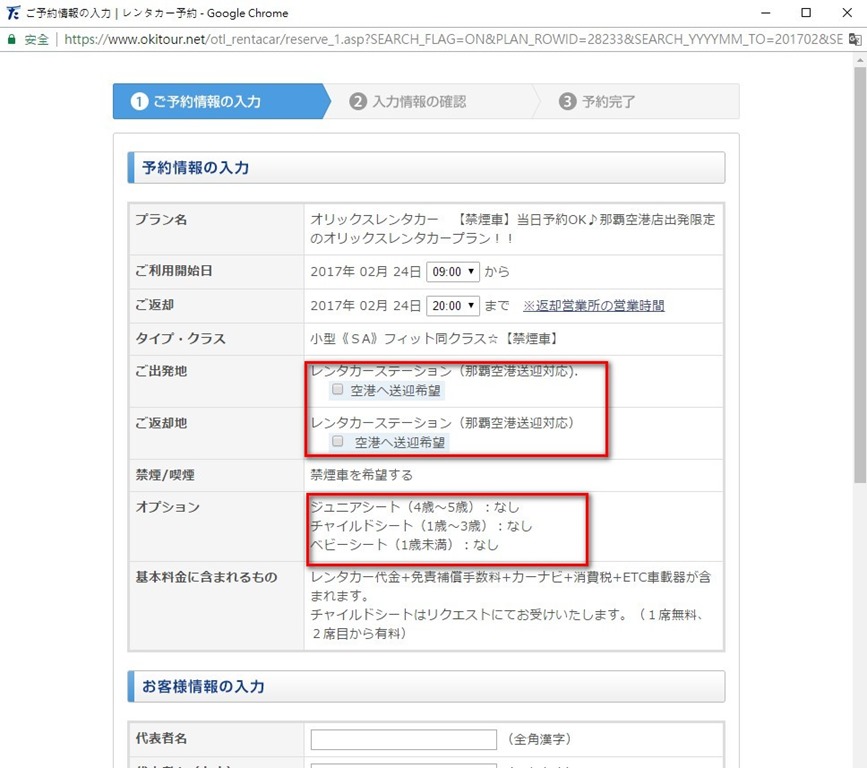Screen dimensions: 867x768
Task: Enable airport shuttle checkbox under ご返却地
Action: (x=338, y=441)
